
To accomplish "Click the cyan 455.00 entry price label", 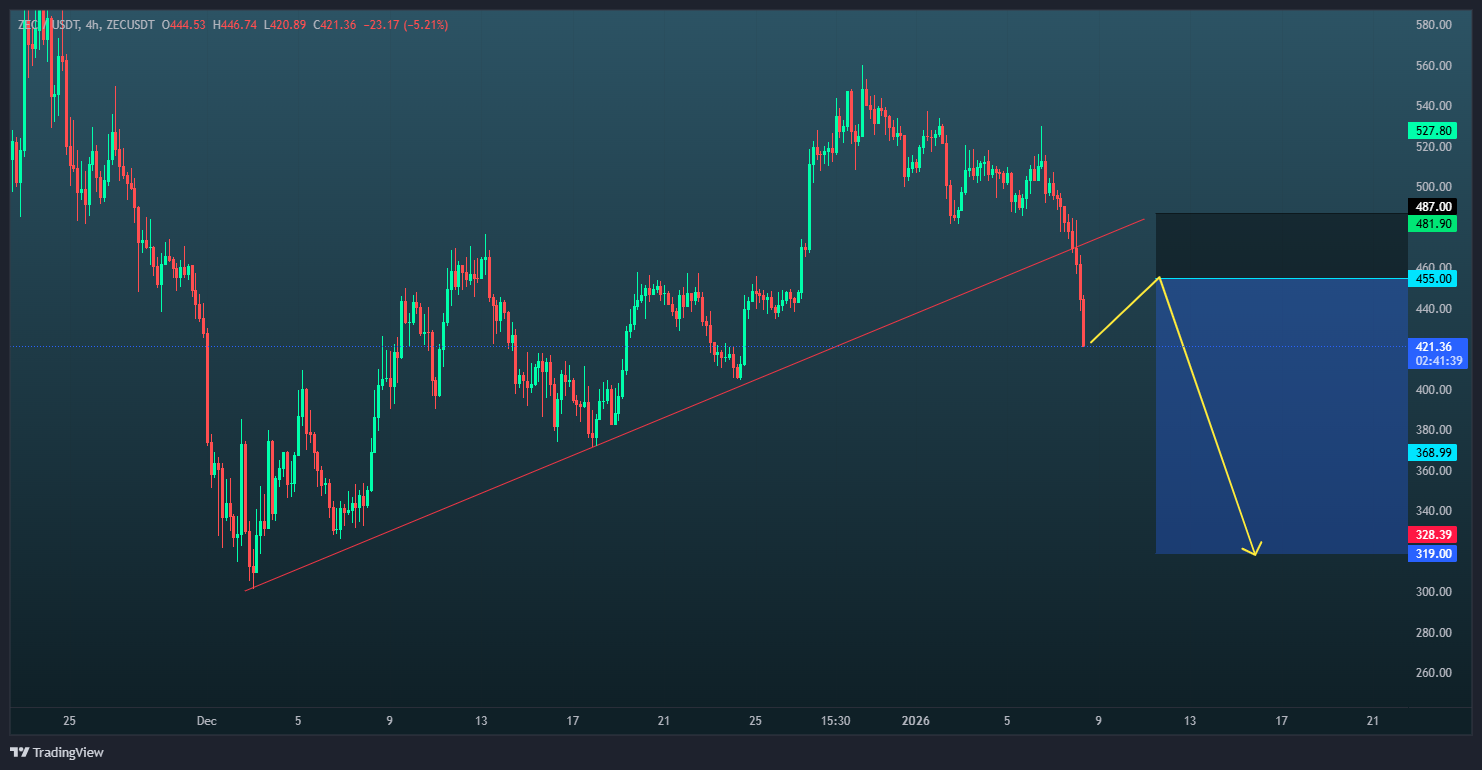I will pos(1431,278).
